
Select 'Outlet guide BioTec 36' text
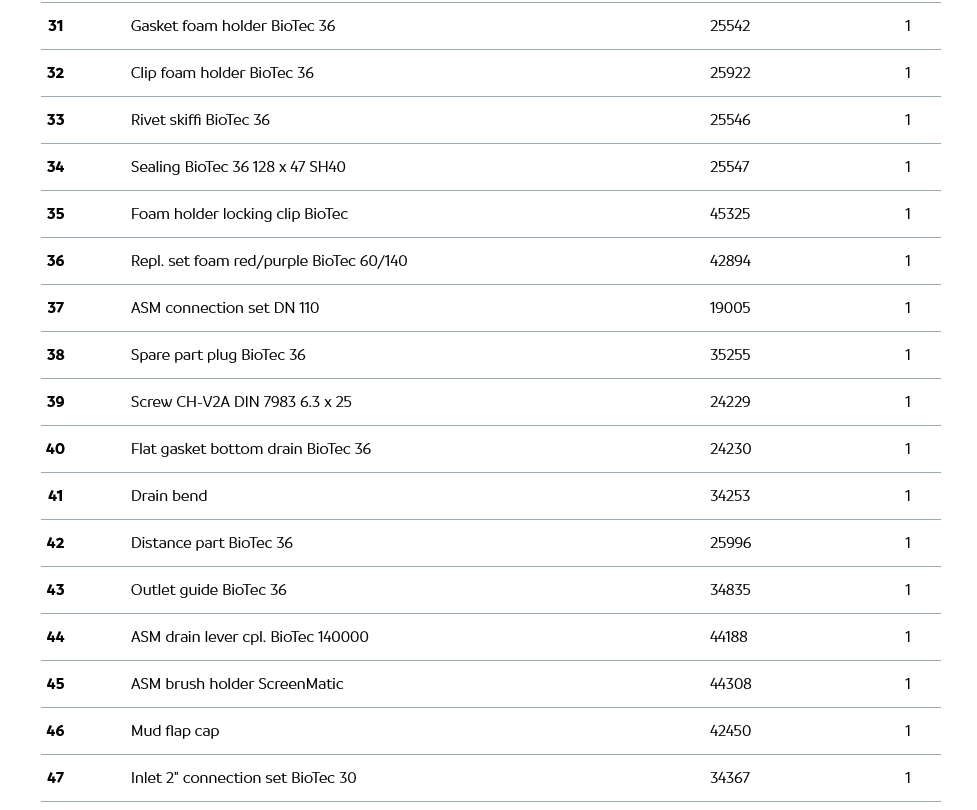209,590
